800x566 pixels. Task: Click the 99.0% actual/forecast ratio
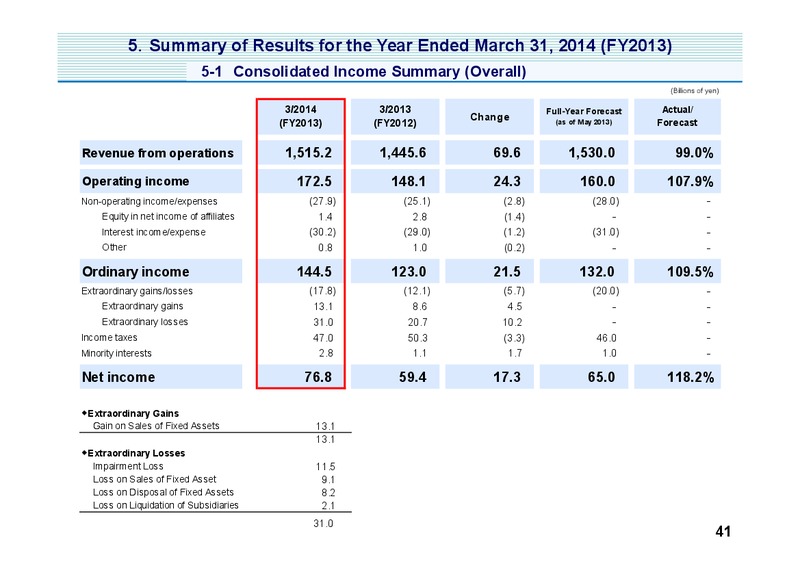coord(694,153)
